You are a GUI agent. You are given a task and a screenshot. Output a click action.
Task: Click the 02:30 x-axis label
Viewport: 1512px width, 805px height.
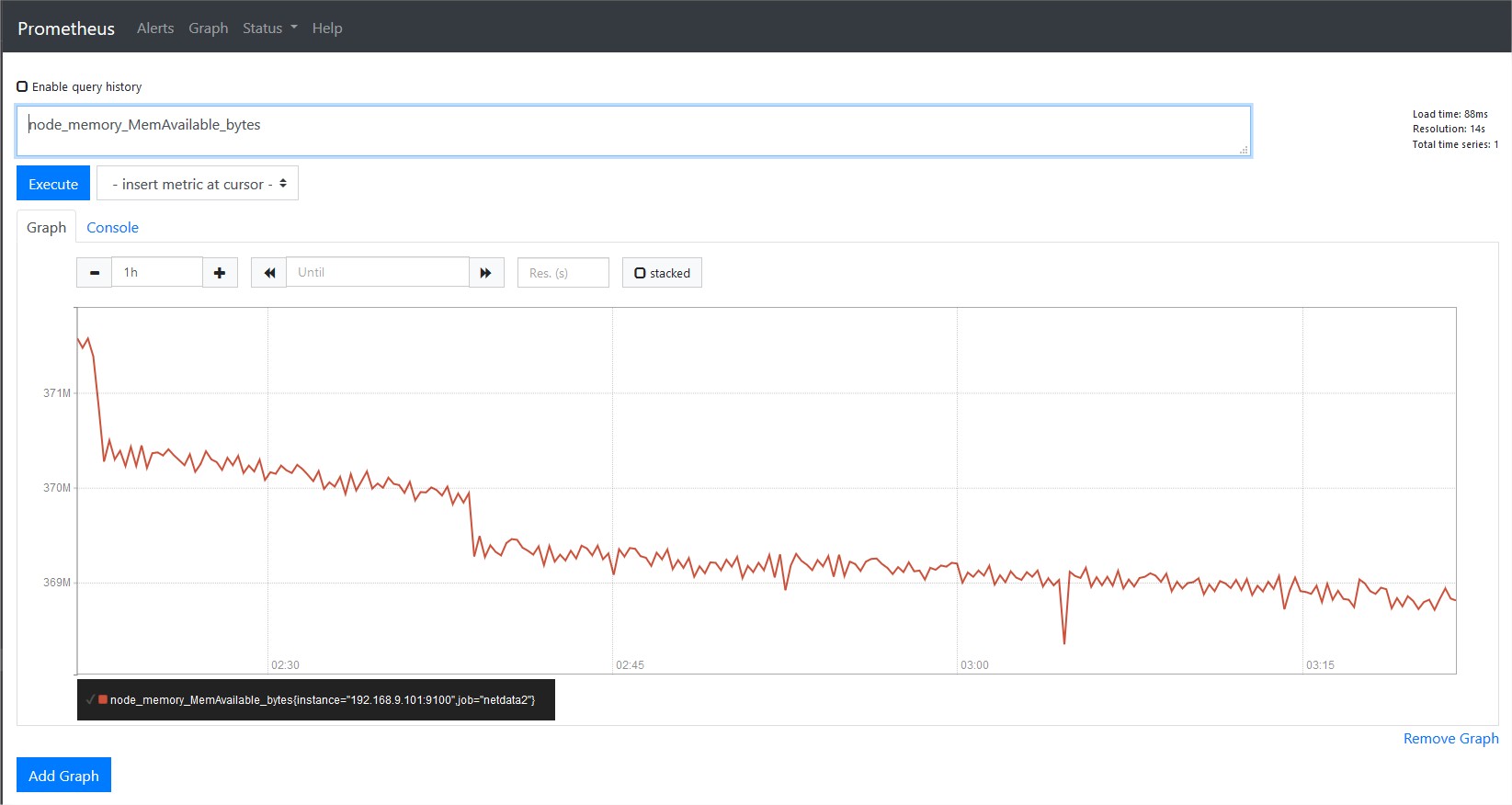point(285,665)
